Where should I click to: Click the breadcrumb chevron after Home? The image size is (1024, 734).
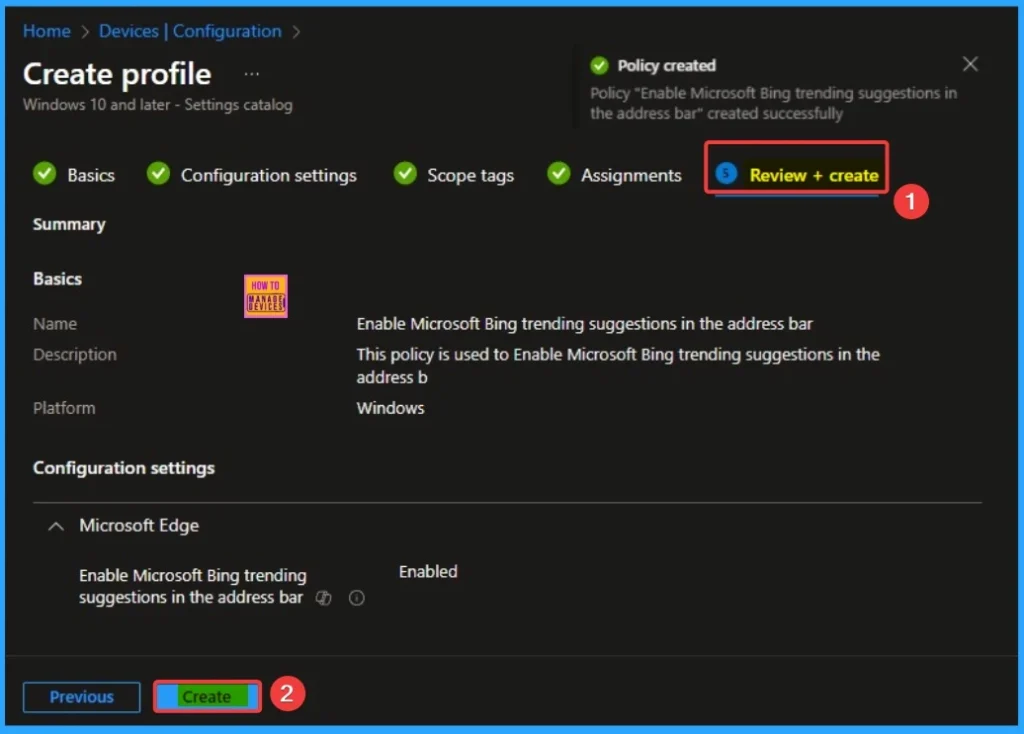[x=85, y=31]
